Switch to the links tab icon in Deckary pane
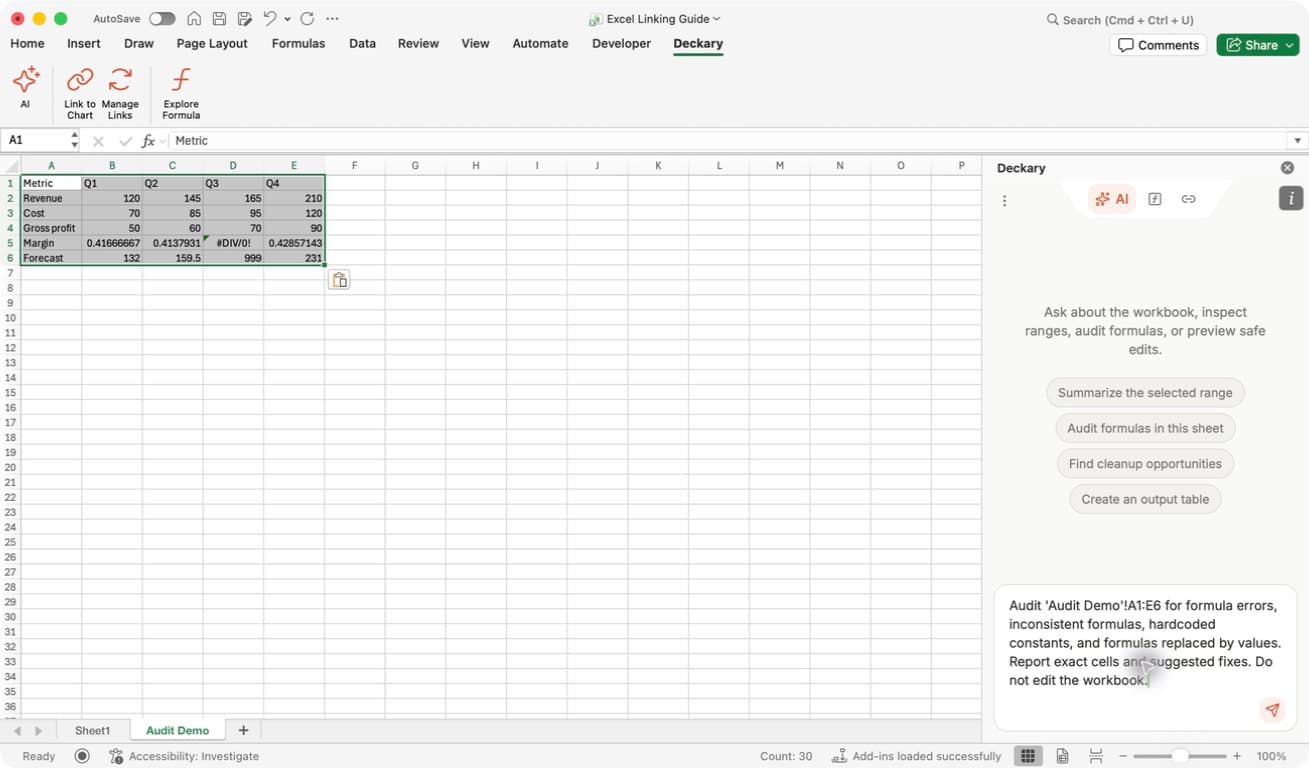Viewport: 1309px width, 768px height. pos(1188,199)
